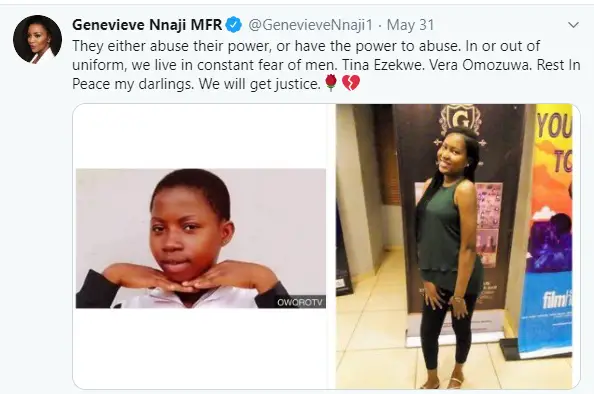The image size is (594, 394).
Task: Open the left photo with OWOROTV watermark
Action: (201, 238)
